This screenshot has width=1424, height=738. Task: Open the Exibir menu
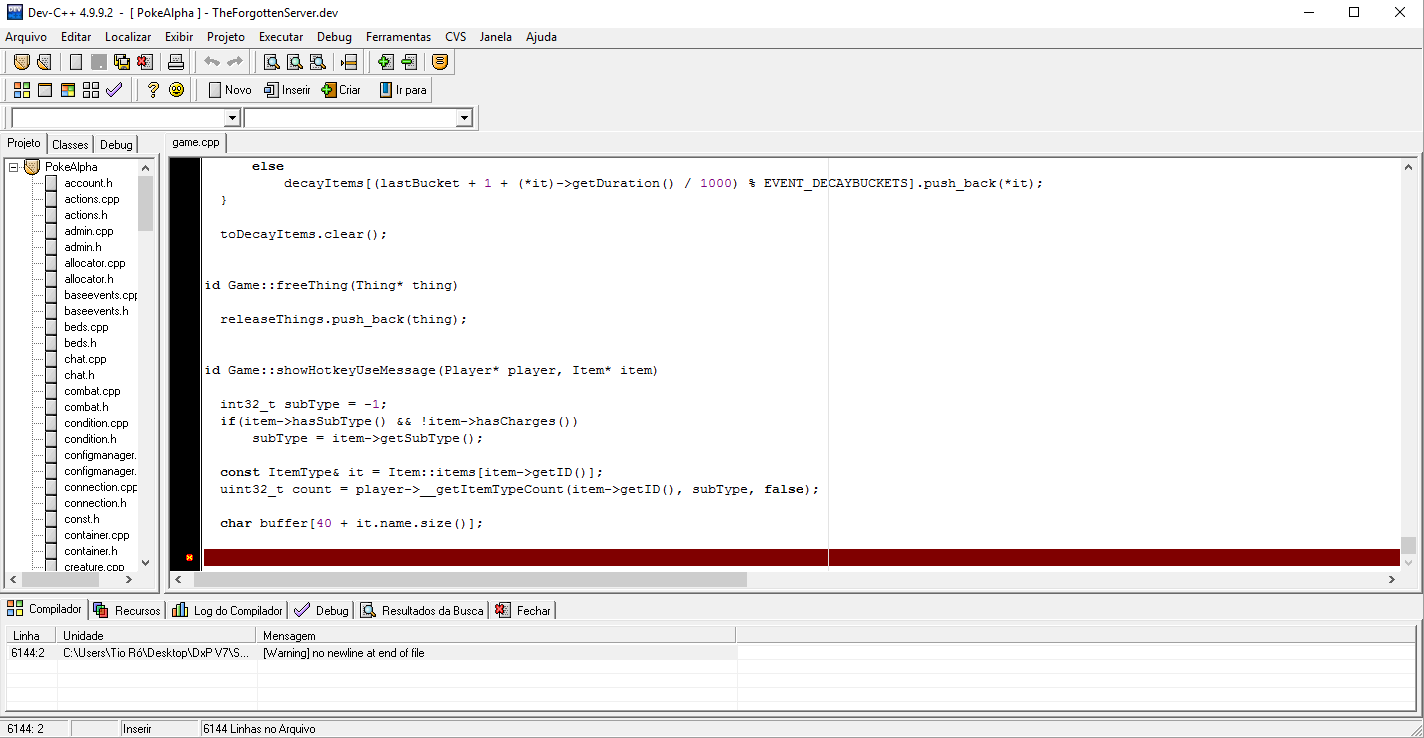pyautogui.click(x=179, y=37)
